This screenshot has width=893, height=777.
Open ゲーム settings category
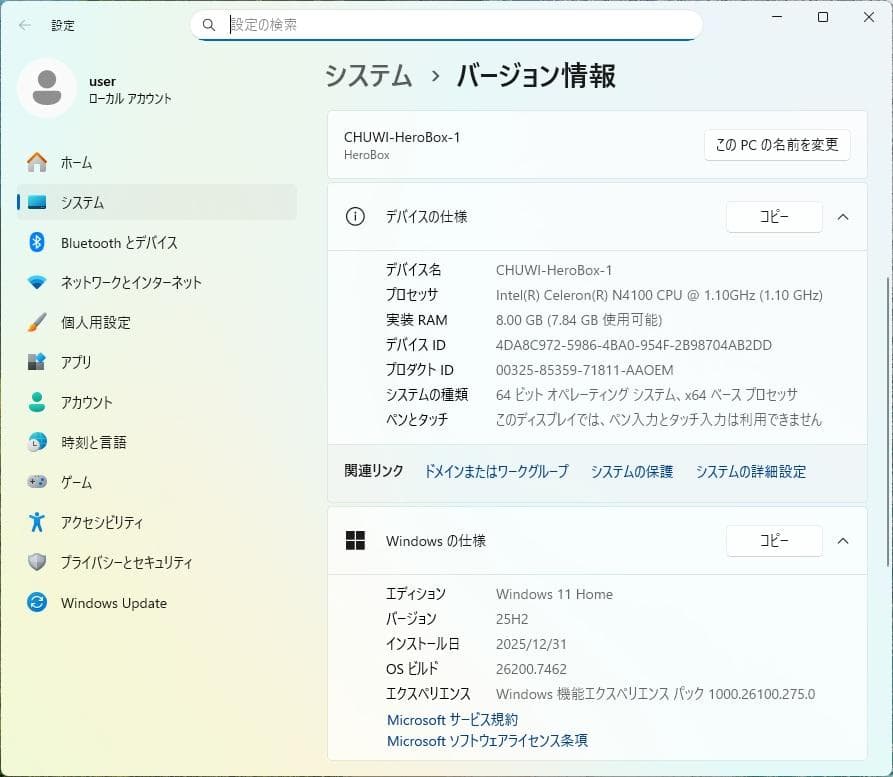click(157, 482)
